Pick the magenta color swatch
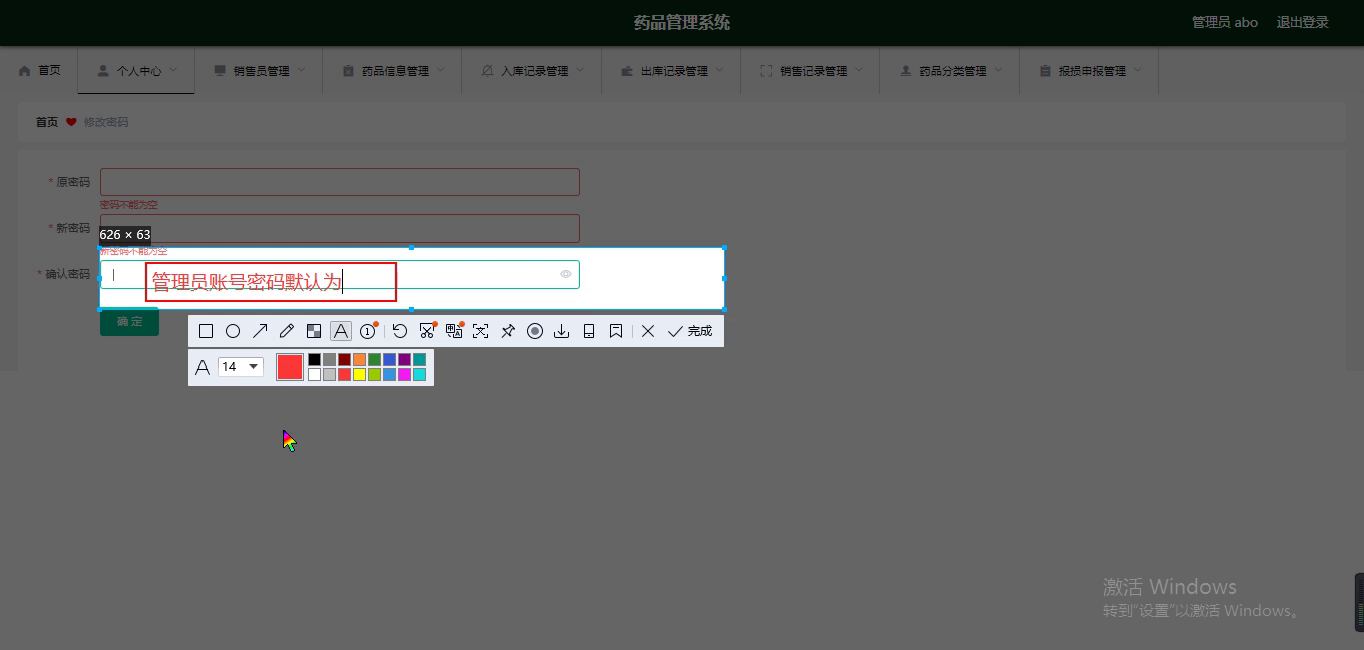The image size is (1364, 650). tap(405, 374)
